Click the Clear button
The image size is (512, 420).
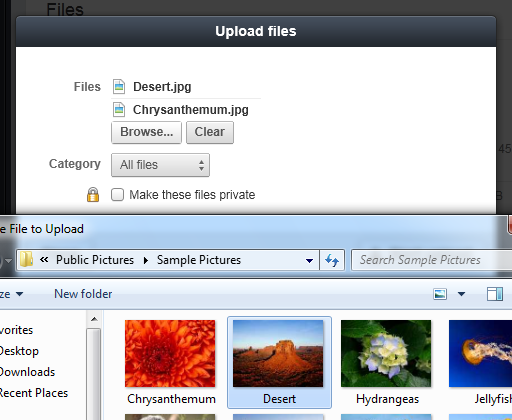(x=210, y=132)
